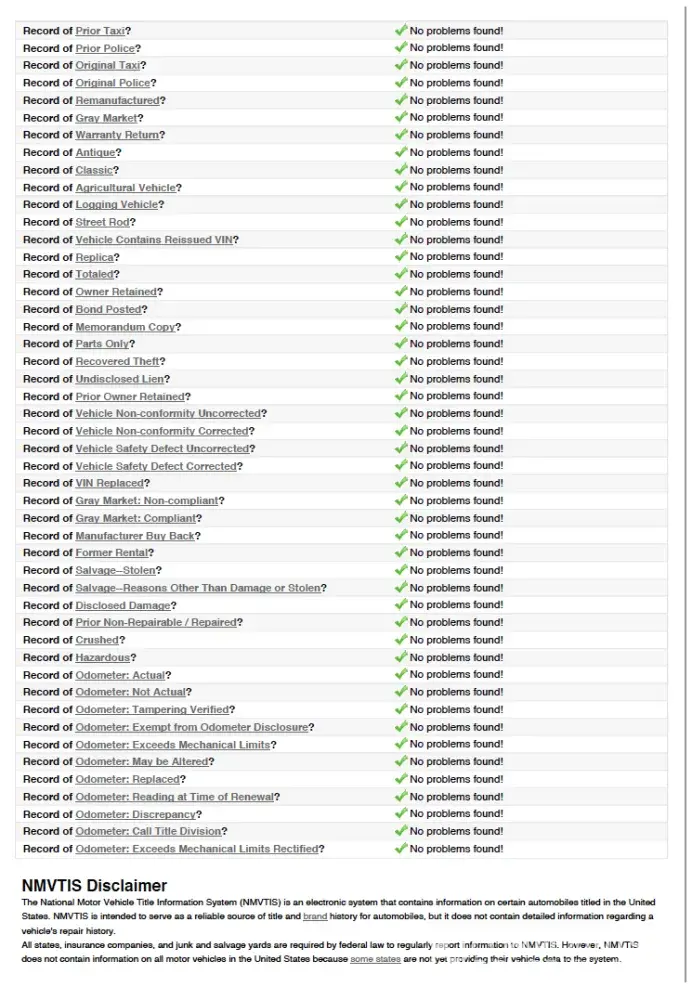
Task: Click the green checkmark on the Totaled row
Action: click(400, 274)
